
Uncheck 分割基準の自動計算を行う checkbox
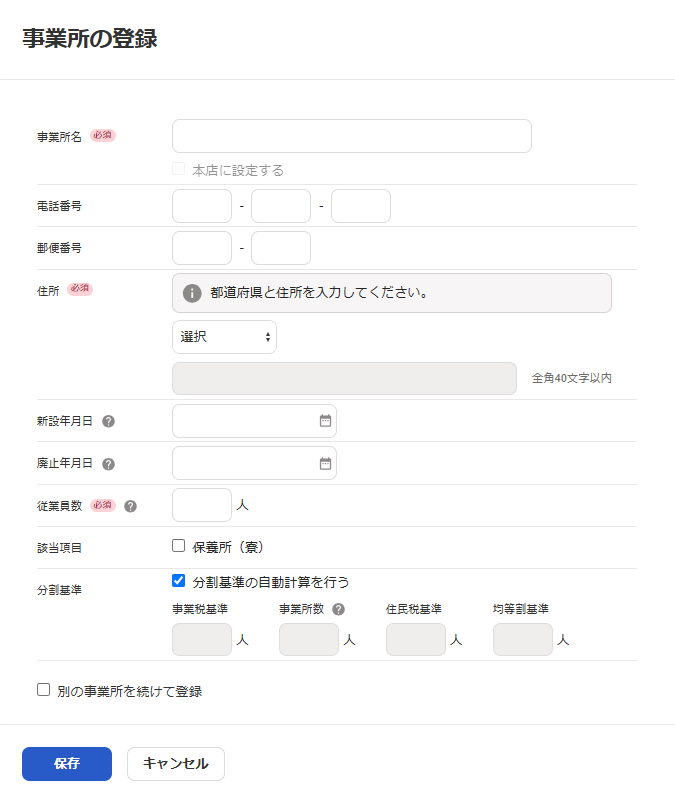tap(179, 580)
